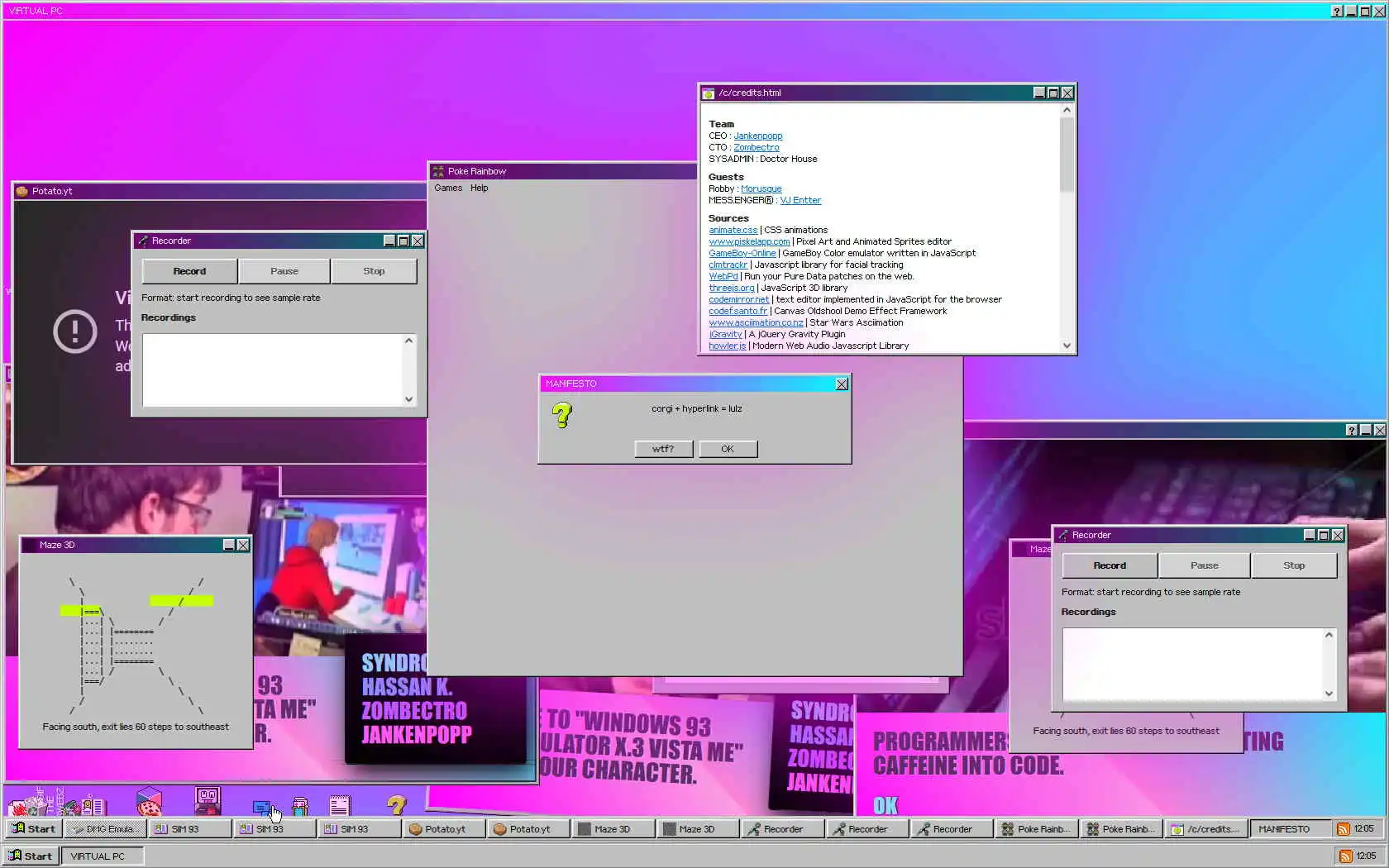Follow the www.piskelapp.com link
The height and width of the screenshot is (868, 1389).
click(x=749, y=241)
